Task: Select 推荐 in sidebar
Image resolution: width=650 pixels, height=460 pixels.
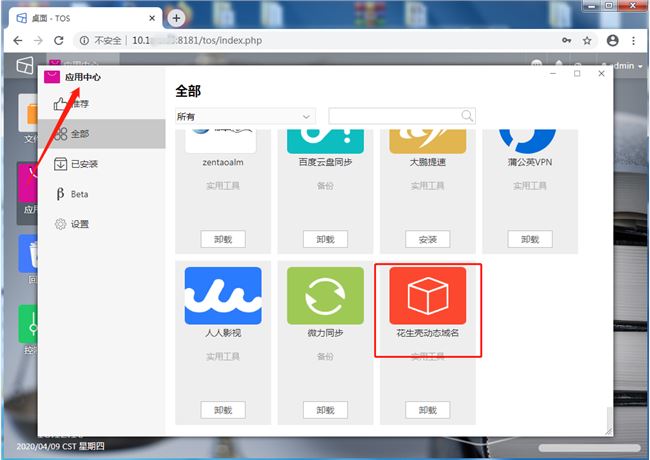Action: tap(102, 104)
